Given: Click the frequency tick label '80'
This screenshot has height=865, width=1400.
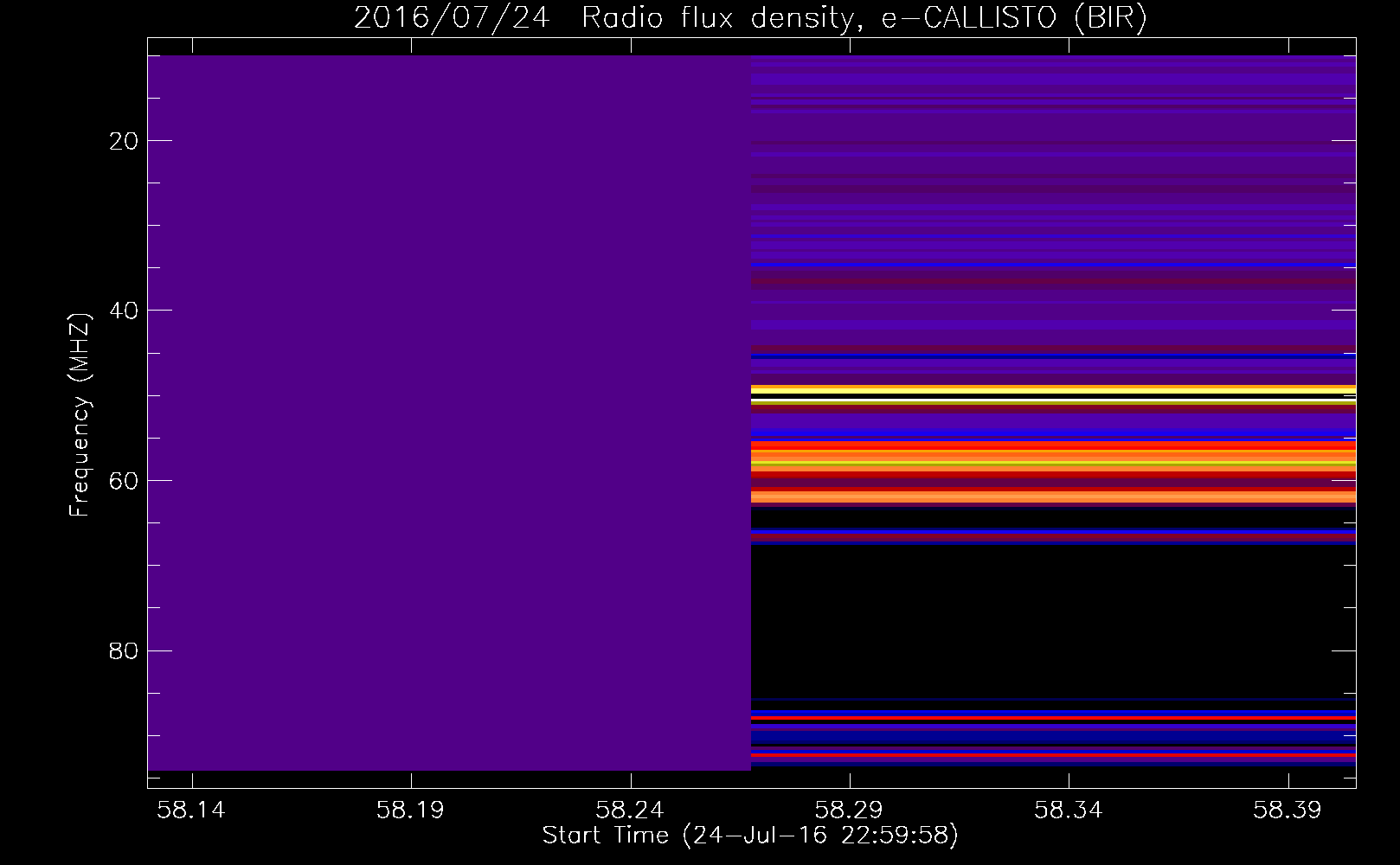Looking at the screenshot, I should click(x=125, y=650).
